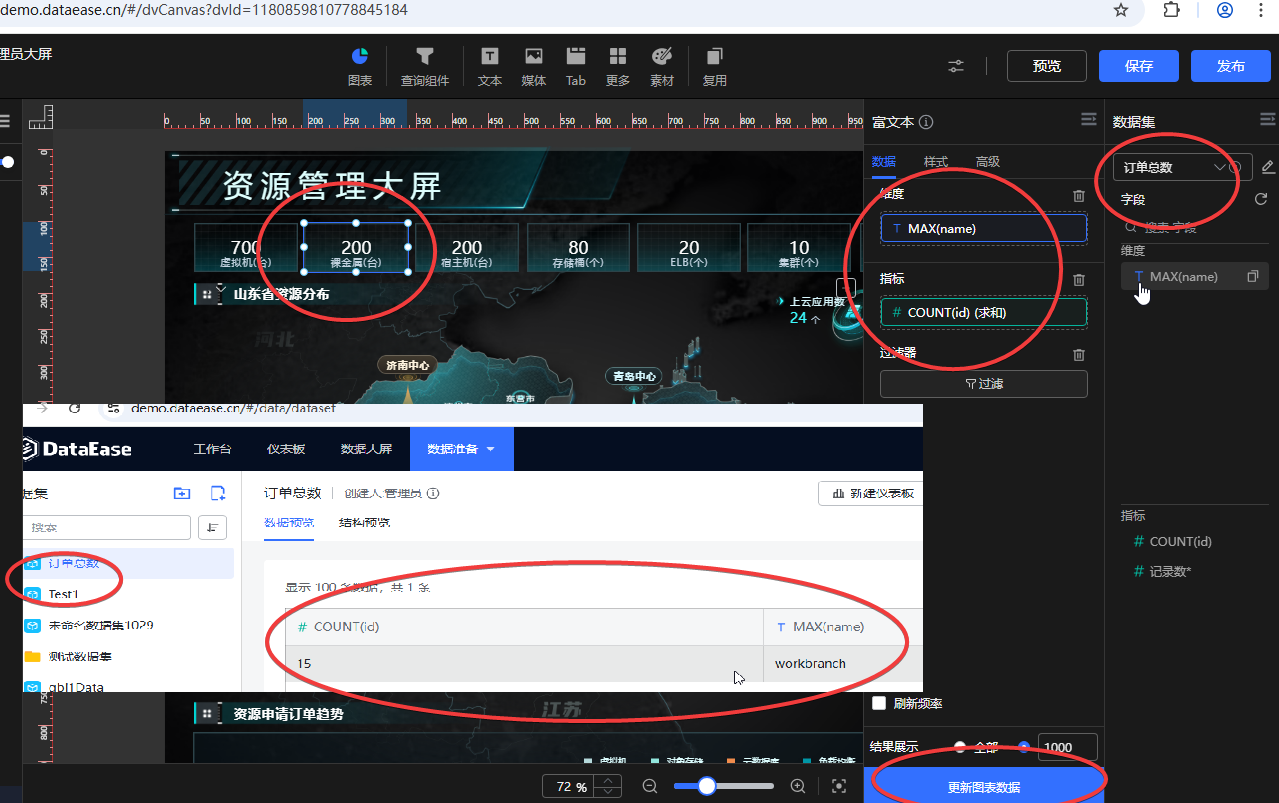Select the 素材 palette icon
Viewport: 1279px width, 803px height.
tap(662, 57)
